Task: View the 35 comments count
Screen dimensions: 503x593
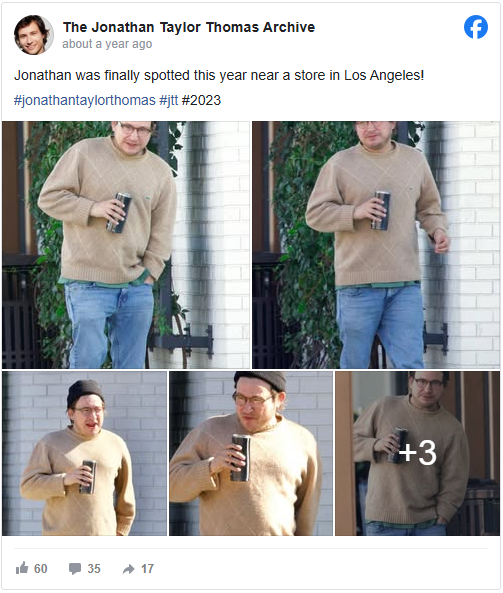Action: (x=94, y=568)
